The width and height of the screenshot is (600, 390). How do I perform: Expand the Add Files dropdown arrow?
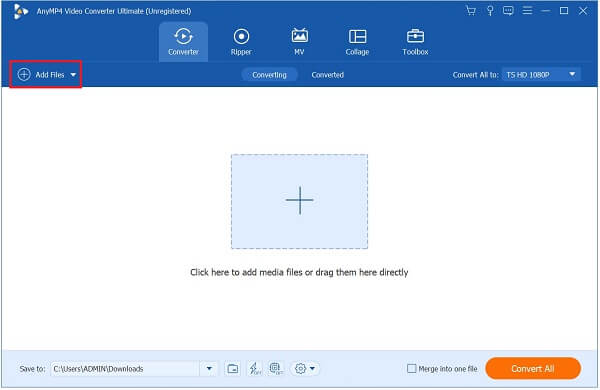click(x=73, y=75)
